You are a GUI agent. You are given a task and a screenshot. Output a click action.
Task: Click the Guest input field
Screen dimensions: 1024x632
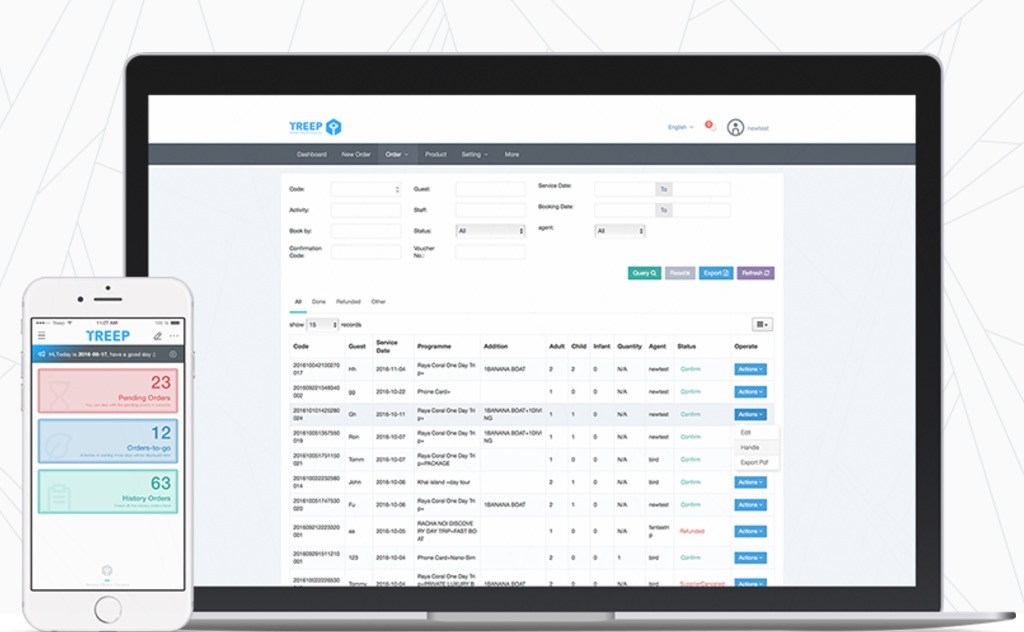pos(490,189)
